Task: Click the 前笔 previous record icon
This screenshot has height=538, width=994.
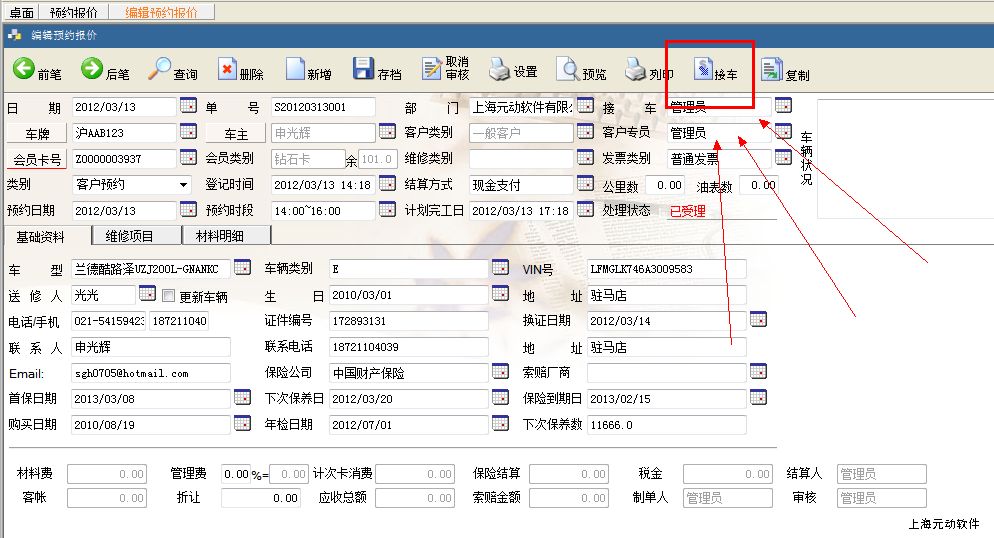Action: [24, 69]
